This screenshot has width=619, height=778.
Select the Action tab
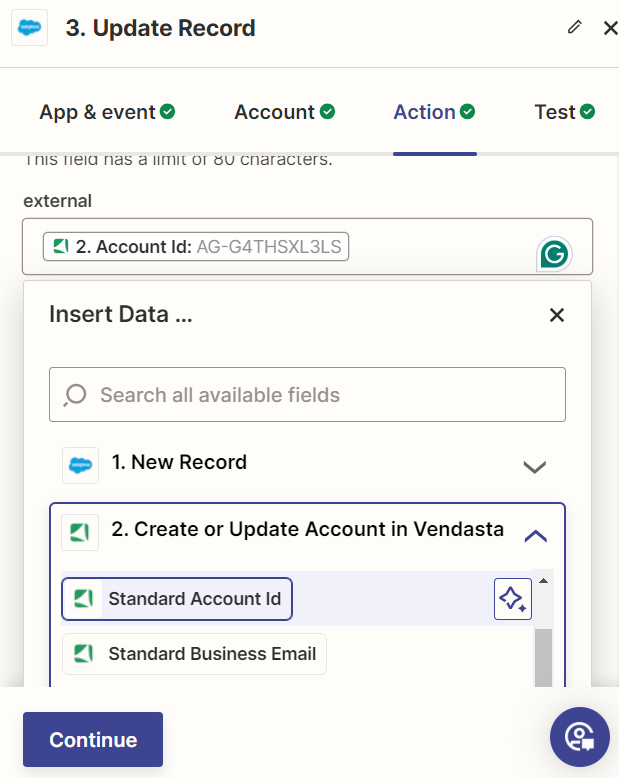pos(434,112)
